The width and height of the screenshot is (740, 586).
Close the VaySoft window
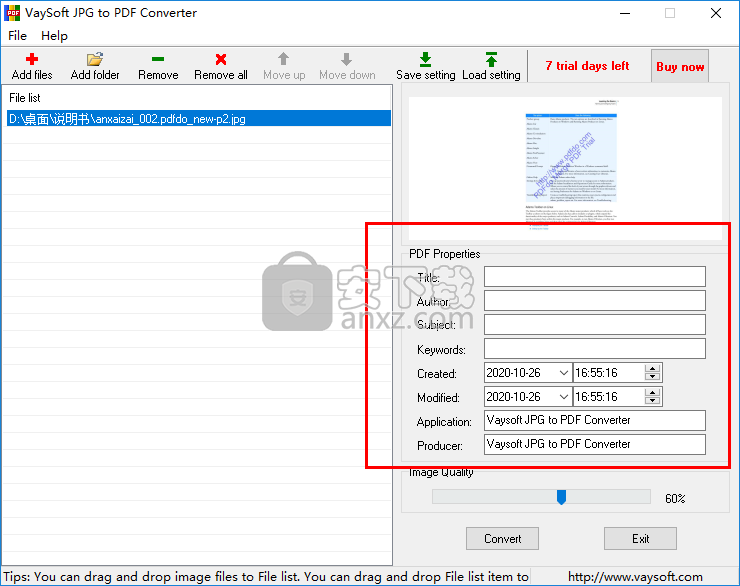coord(716,13)
